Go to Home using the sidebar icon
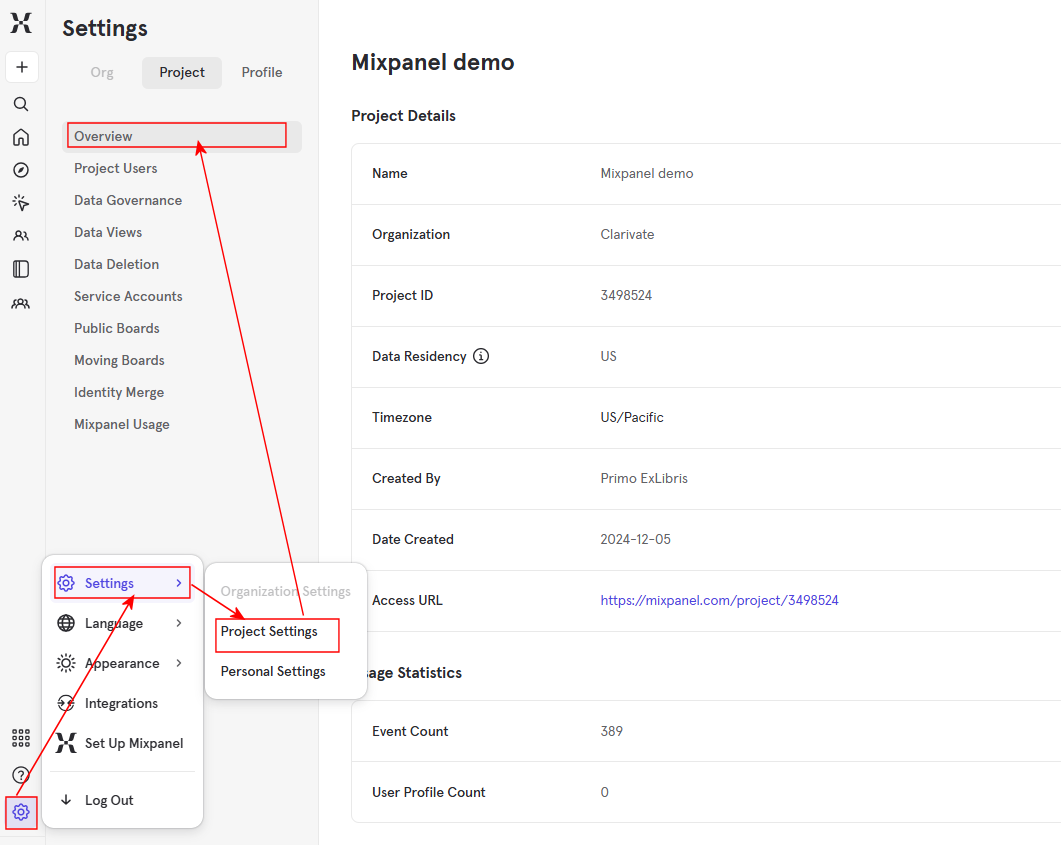The width and height of the screenshot is (1061, 845). 21,137
